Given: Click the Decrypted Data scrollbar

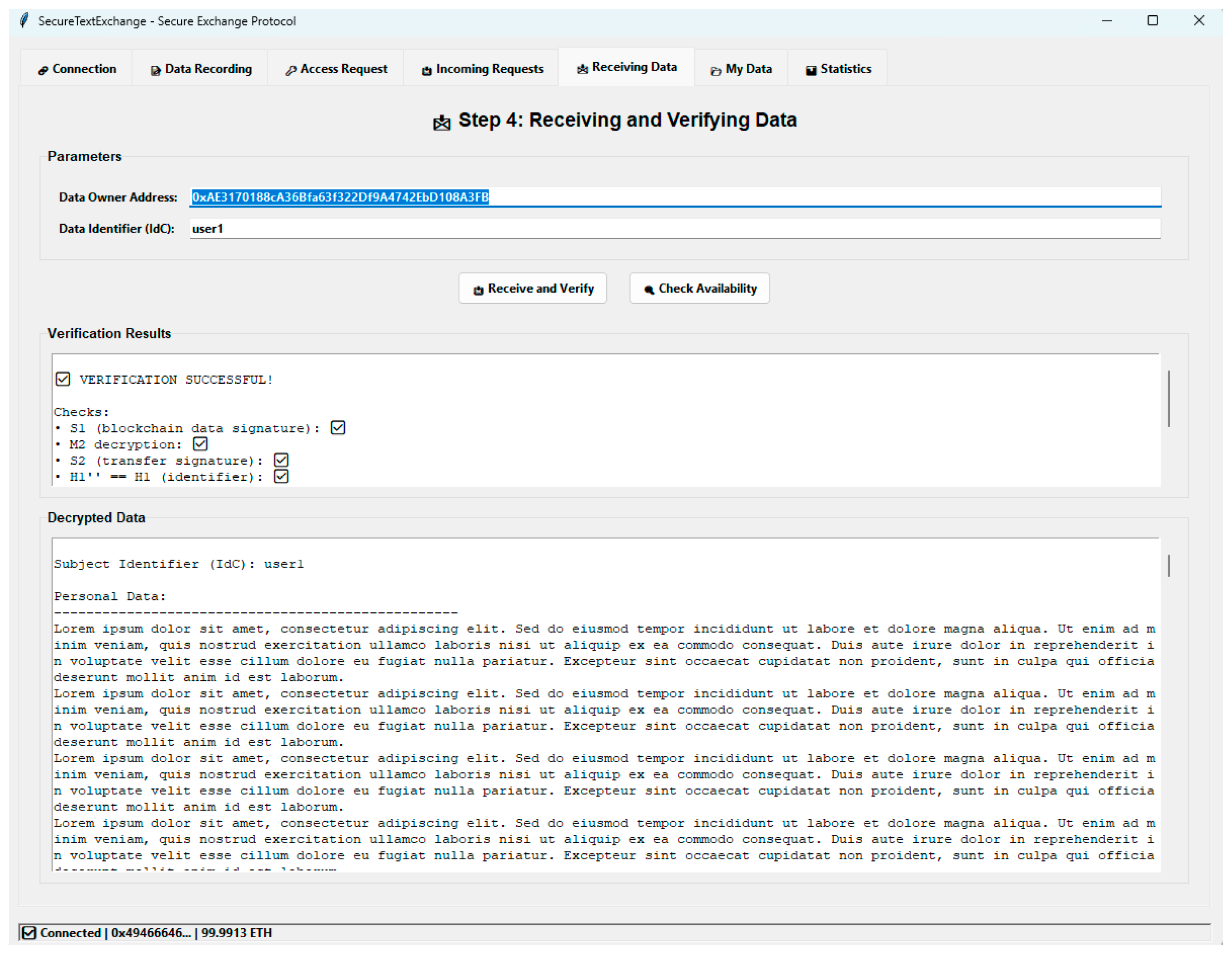Looking at the screenshot, I should pos(1169,565).
